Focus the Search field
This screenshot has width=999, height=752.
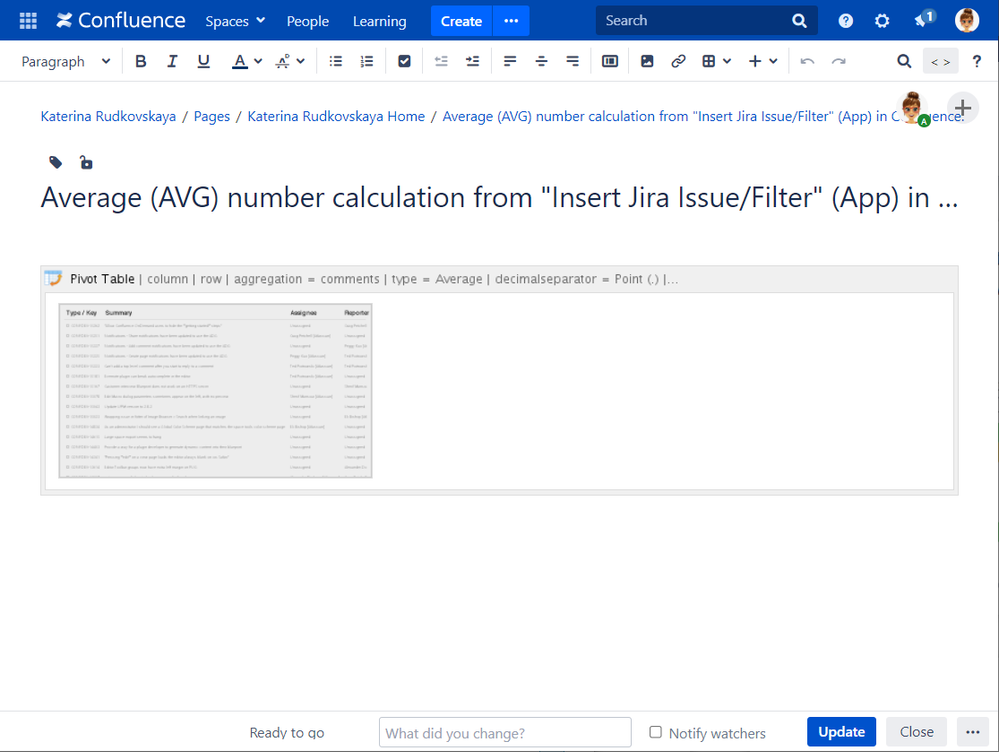[707, 21]
